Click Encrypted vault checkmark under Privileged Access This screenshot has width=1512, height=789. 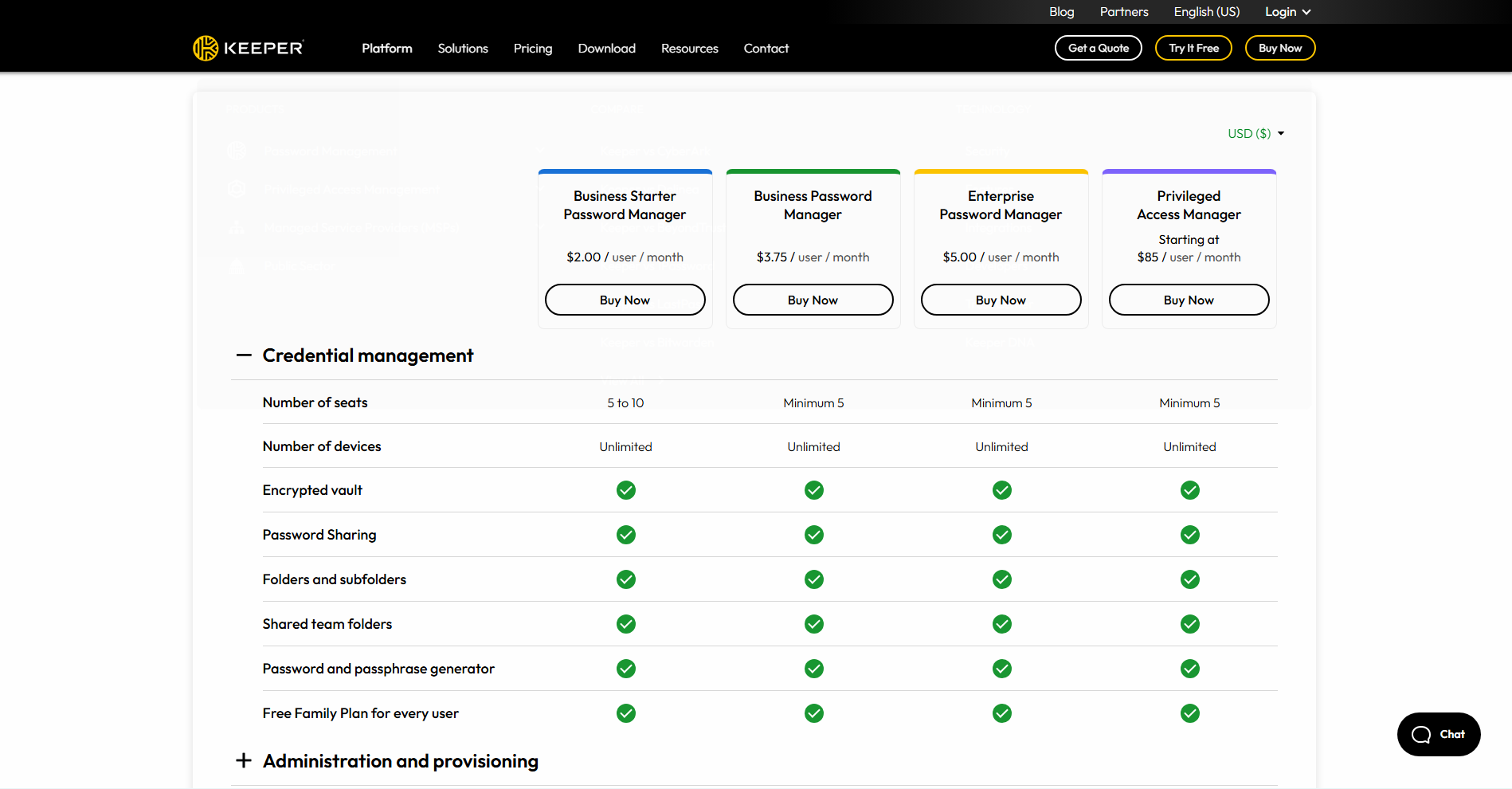pos(1190,490)
